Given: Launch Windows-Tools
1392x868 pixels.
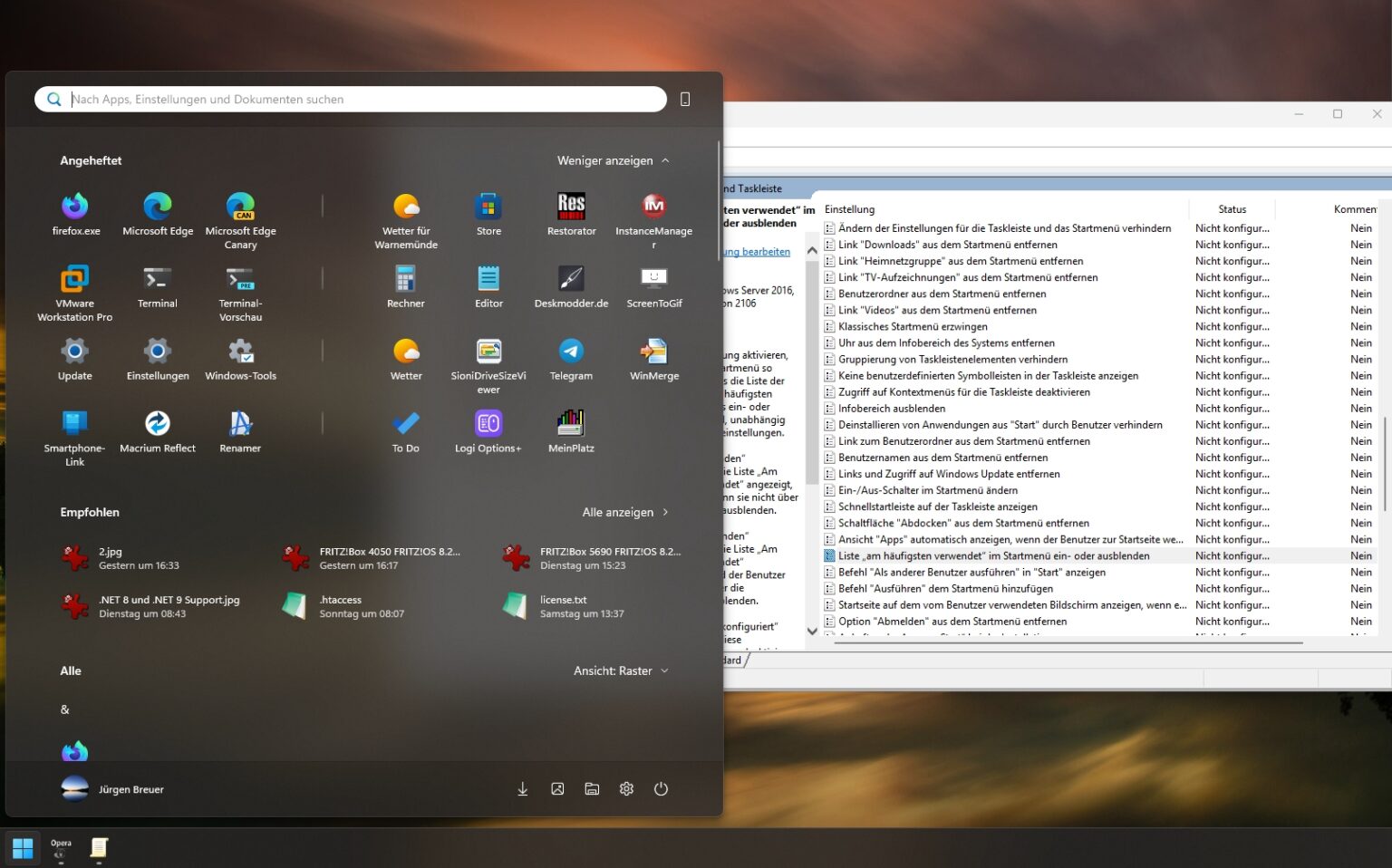Looking at the screenshot, I should coord(240,360).
